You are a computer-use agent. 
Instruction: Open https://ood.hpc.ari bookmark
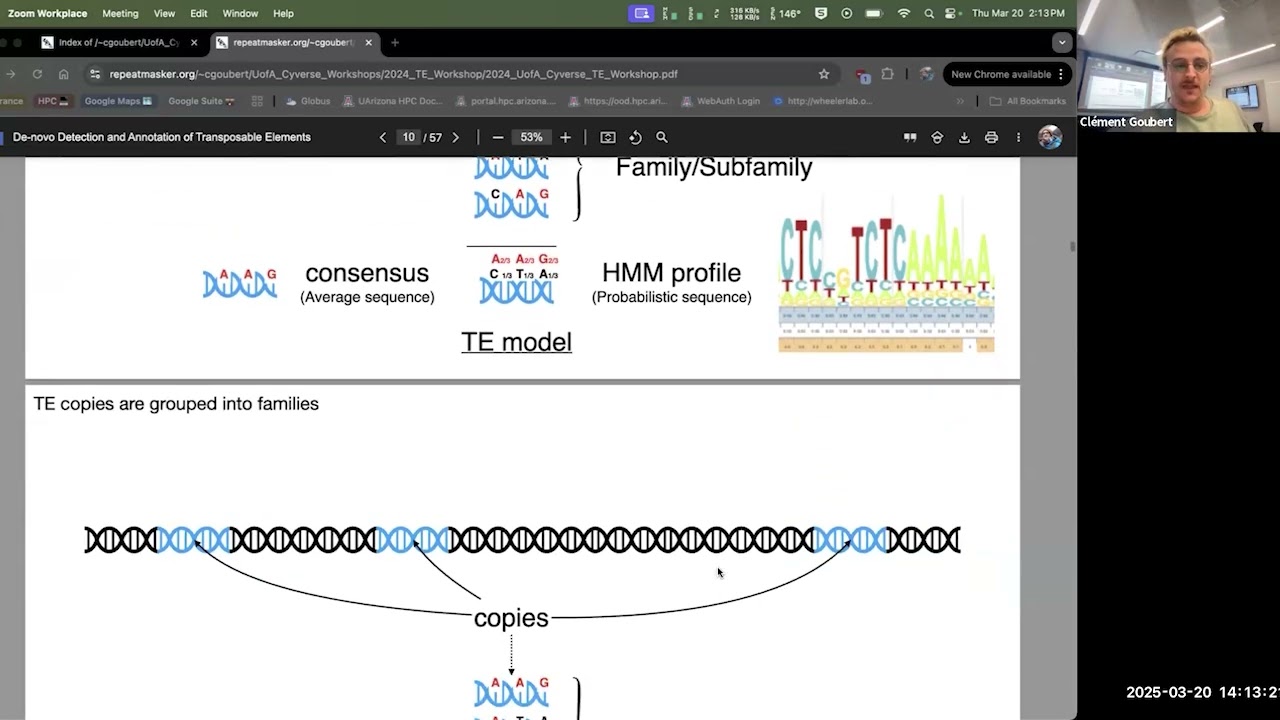point(619,101)
